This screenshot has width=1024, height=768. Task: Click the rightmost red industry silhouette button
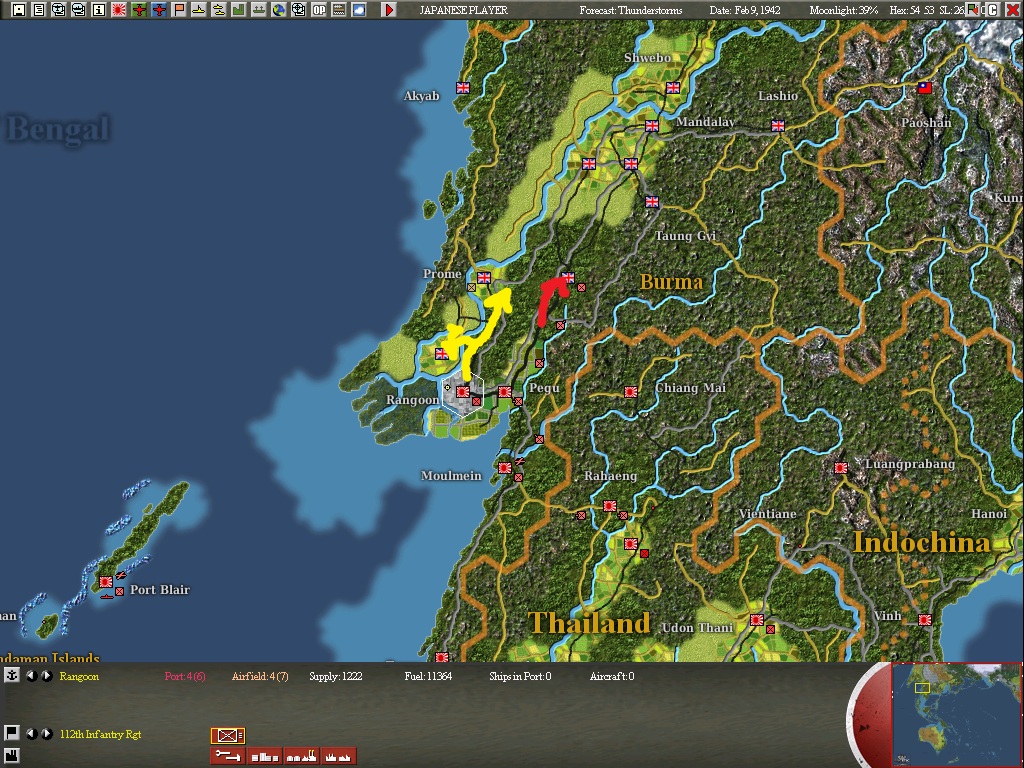pos(339,756)
